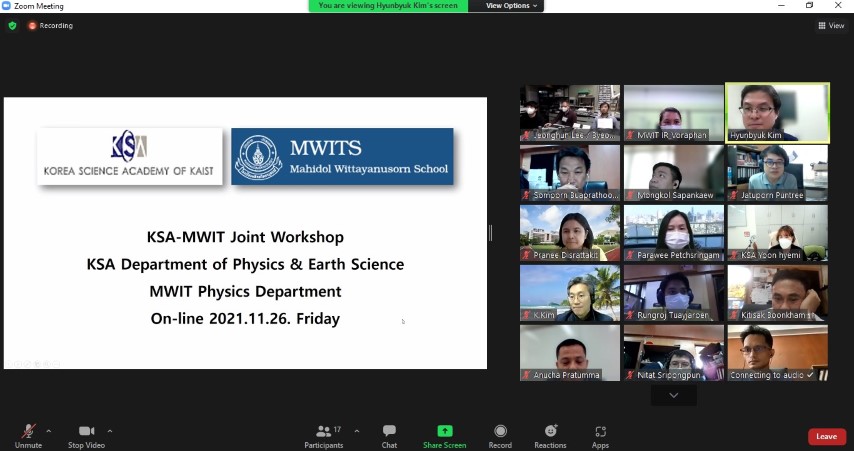Image resolution: width=854 pixels, height=451 pixels.
Task: Open video options arrow beside Stop Video
Action: [109, 431]
